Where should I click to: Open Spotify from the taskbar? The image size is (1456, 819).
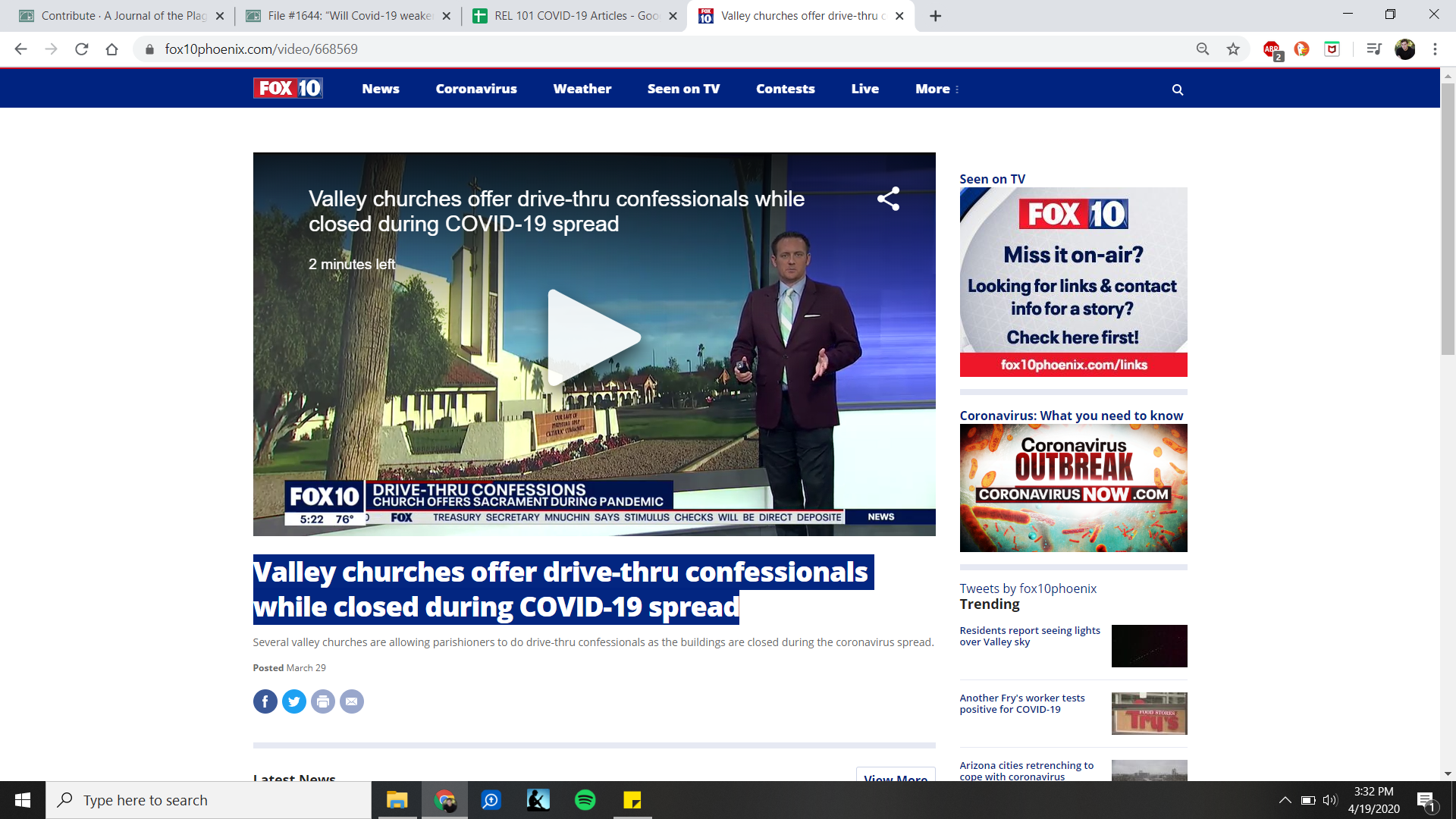[585, 800]
